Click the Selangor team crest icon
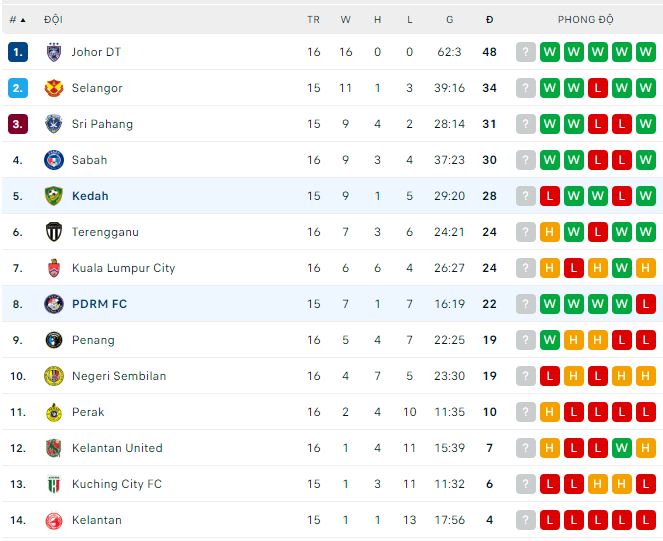The width and height of the screenshot is (663, 541). click(54, 88)
